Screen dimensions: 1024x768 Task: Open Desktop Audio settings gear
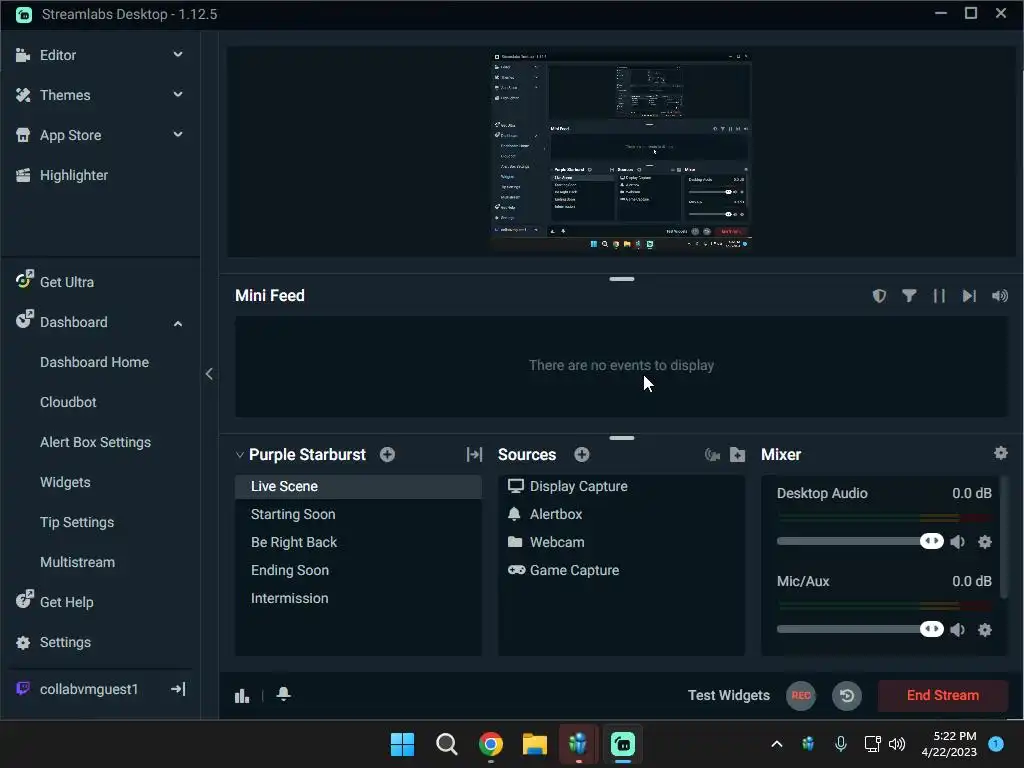point(985,542)
